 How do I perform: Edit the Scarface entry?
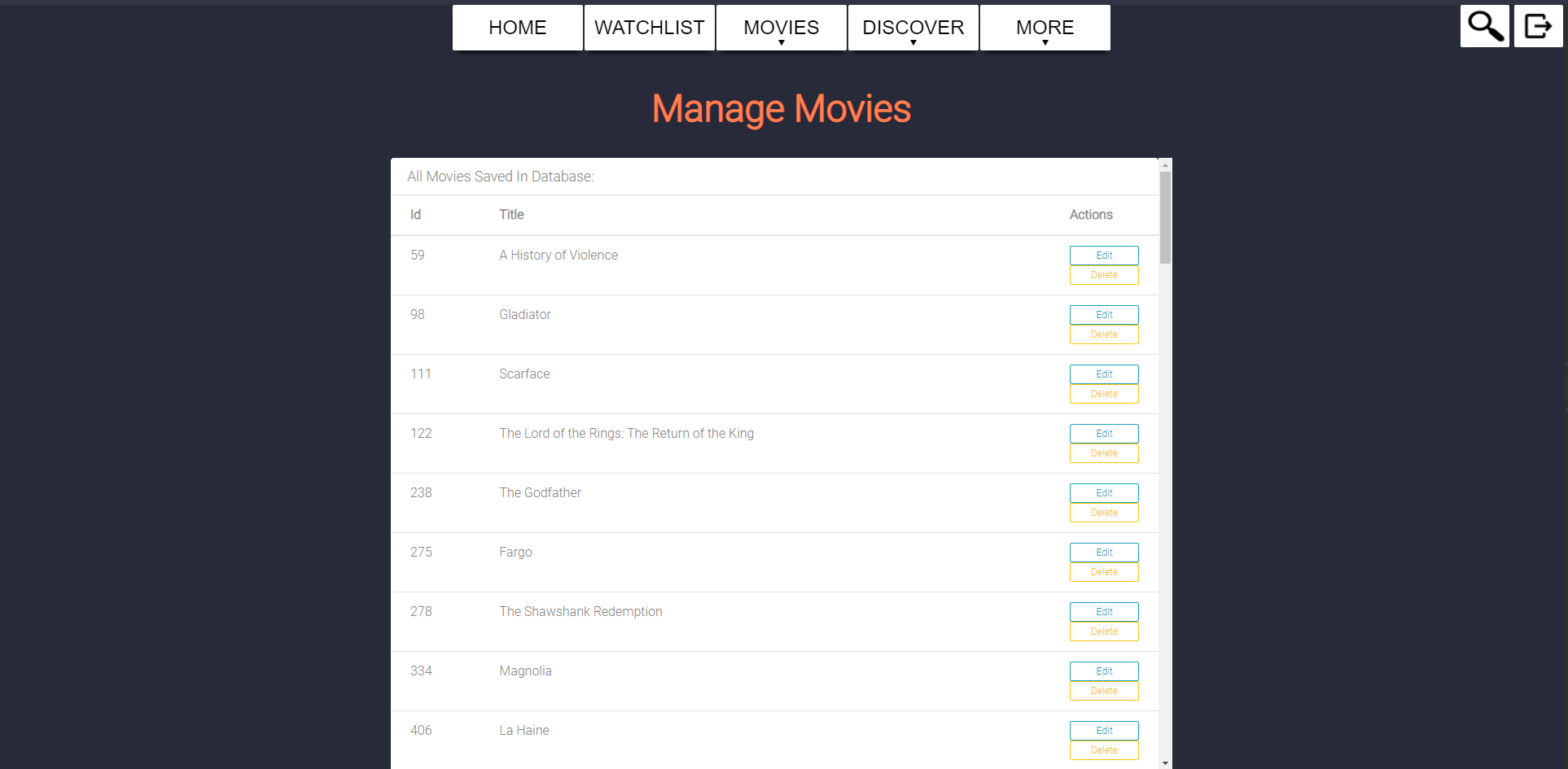click(1104, 374)
